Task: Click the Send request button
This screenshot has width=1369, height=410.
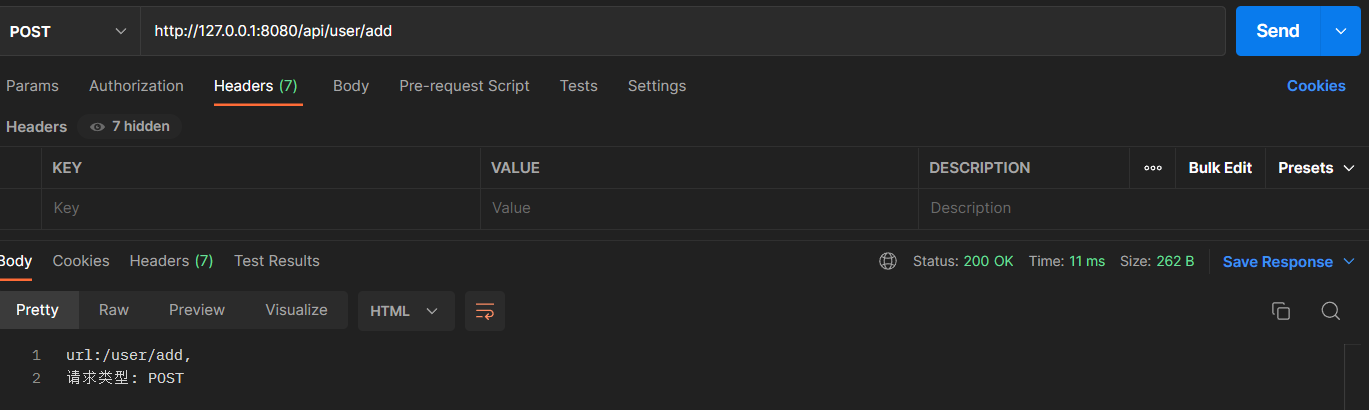Action: coord(1277,31)
